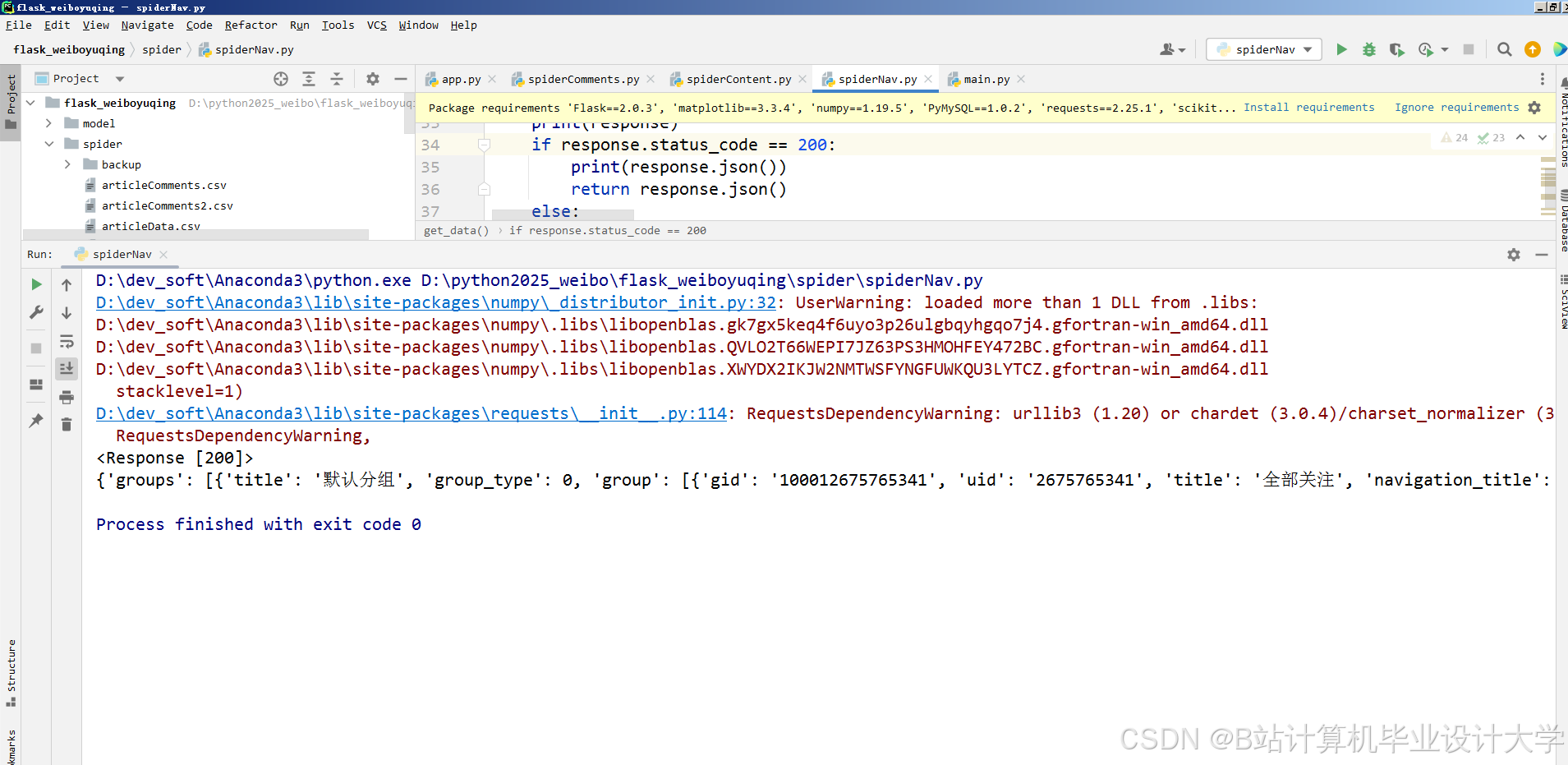Screen dimensions: 1568x765
Task: Toggle soft-wrap in the Run console
Action: [x=67, y=342]
